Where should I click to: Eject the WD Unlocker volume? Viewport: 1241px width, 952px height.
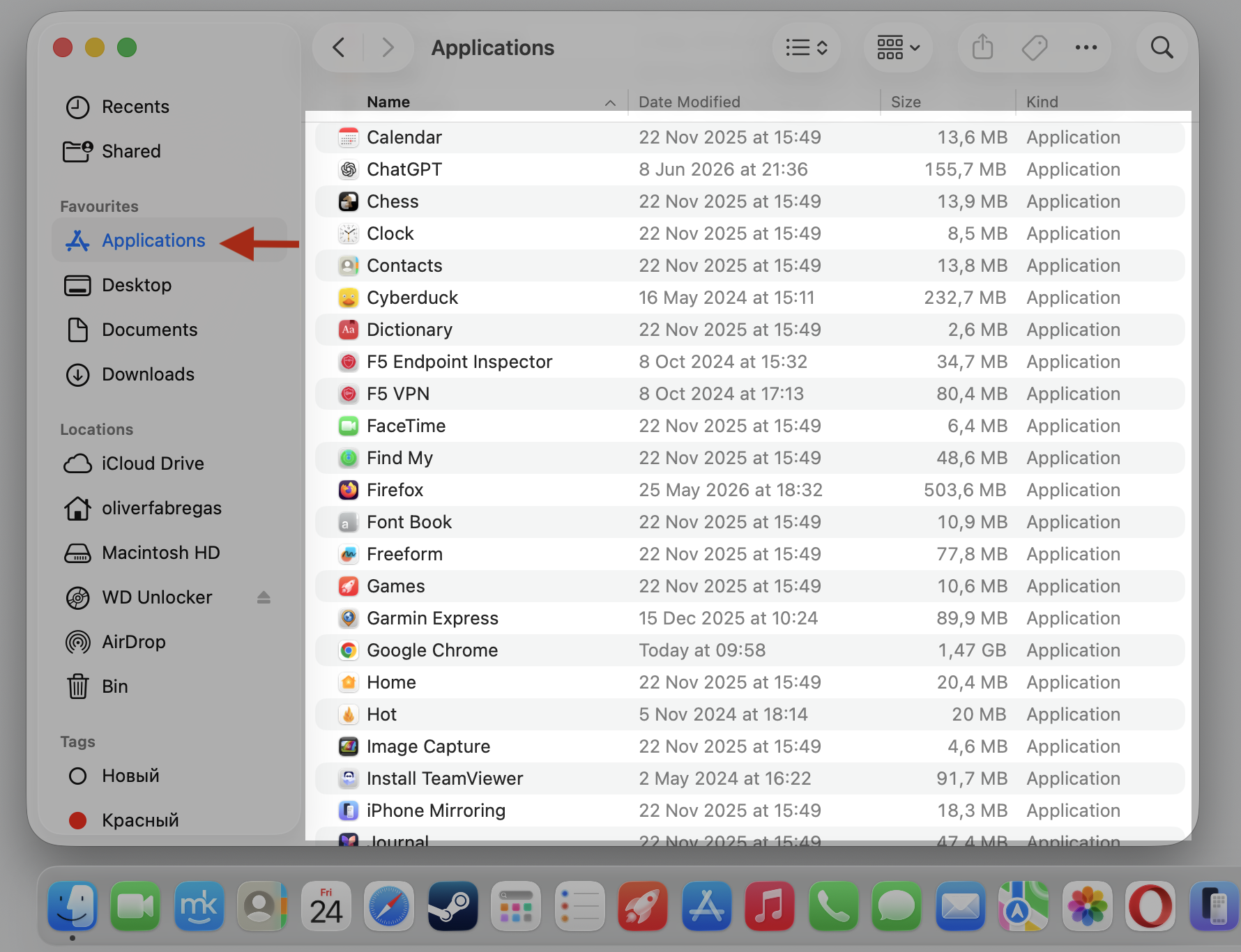(264, 597)
